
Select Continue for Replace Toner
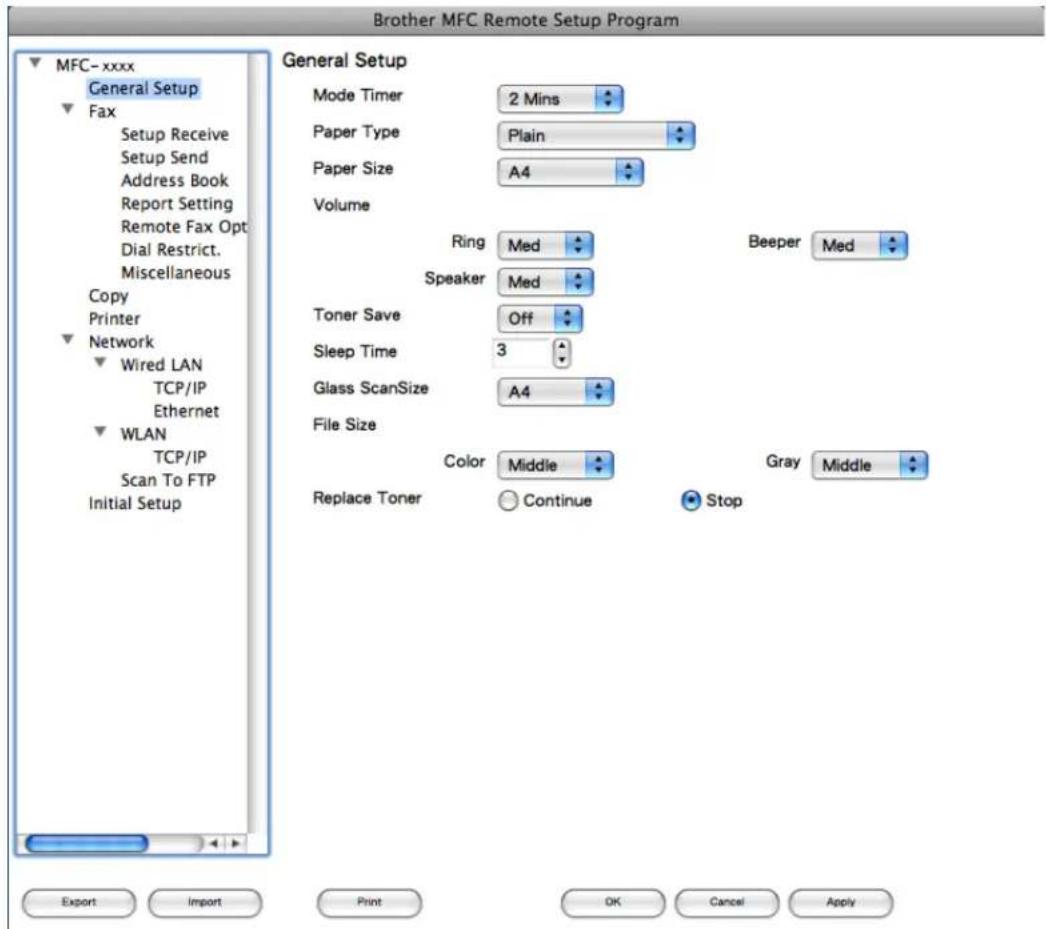(x=508, y=501)
